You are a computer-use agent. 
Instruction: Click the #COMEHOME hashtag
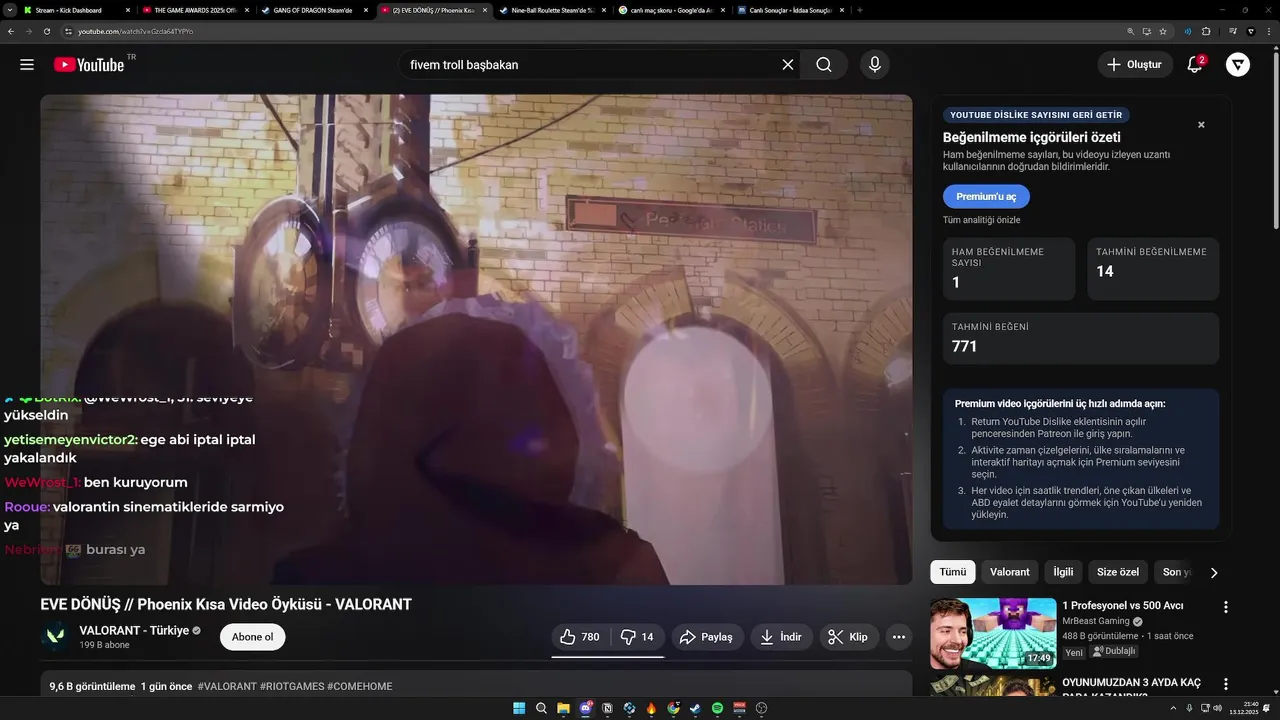click(361, 687)
